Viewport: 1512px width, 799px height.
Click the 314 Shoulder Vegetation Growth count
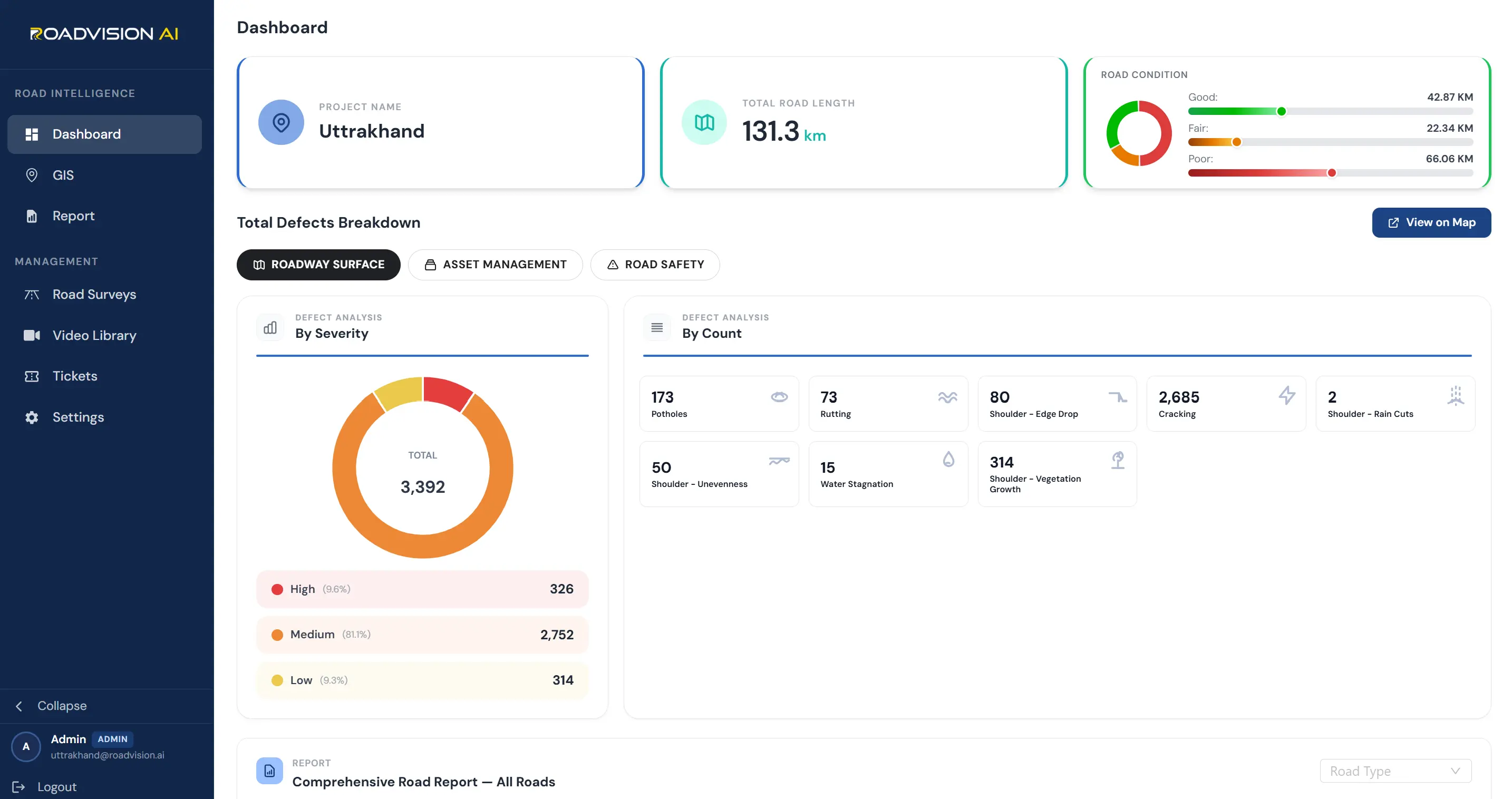(1001, 462)
